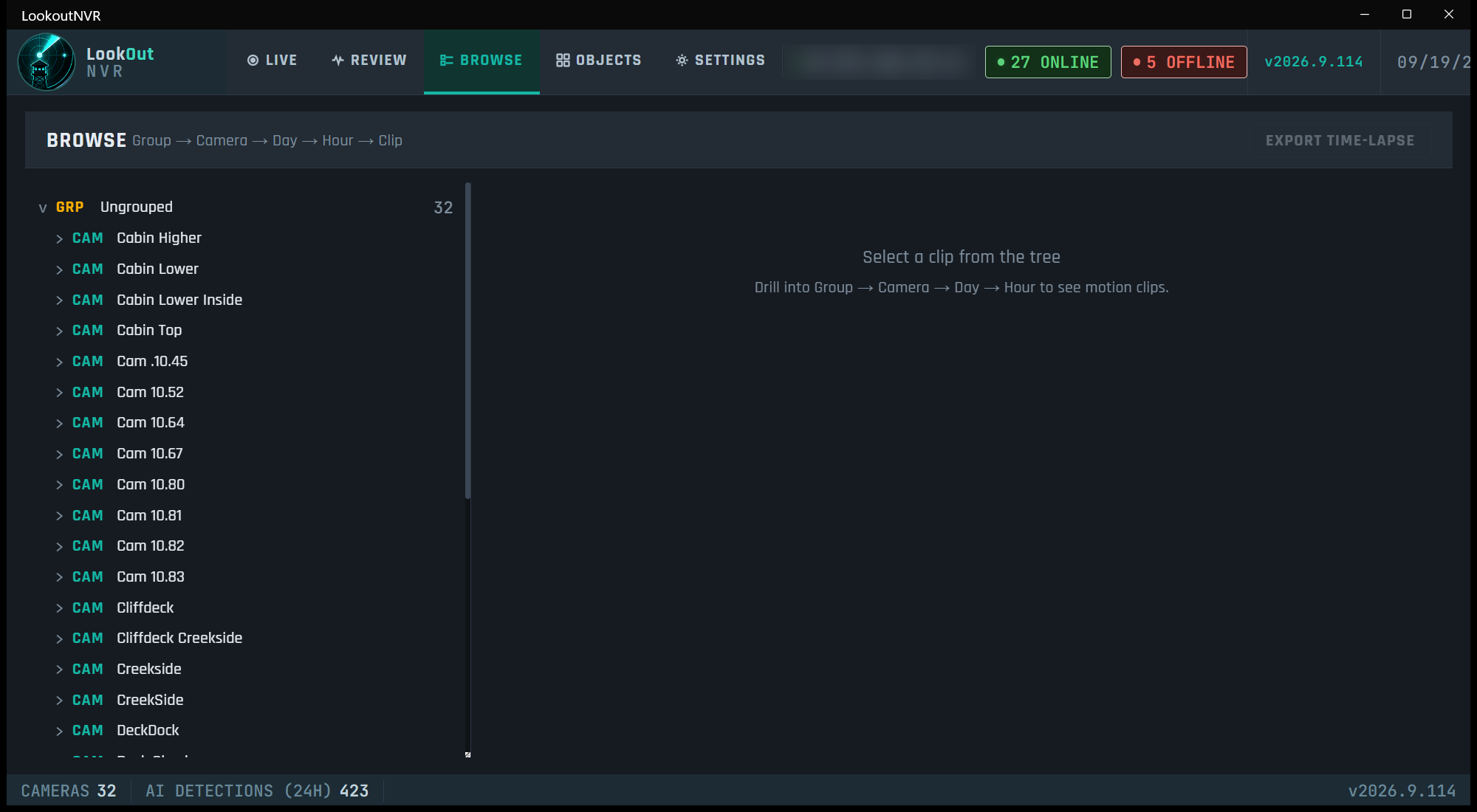
Task: Click the camera tree vertical scrollbar
Action: (x=468, y=340)
